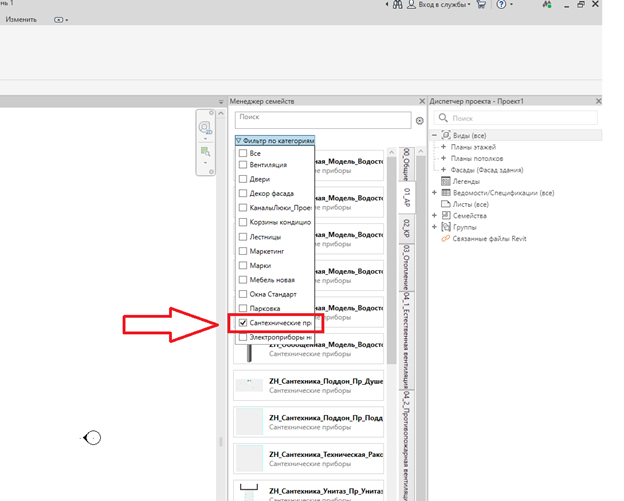Tick the Вентиляция checkbox
624x501 pixels.
(x=243, y=165)
